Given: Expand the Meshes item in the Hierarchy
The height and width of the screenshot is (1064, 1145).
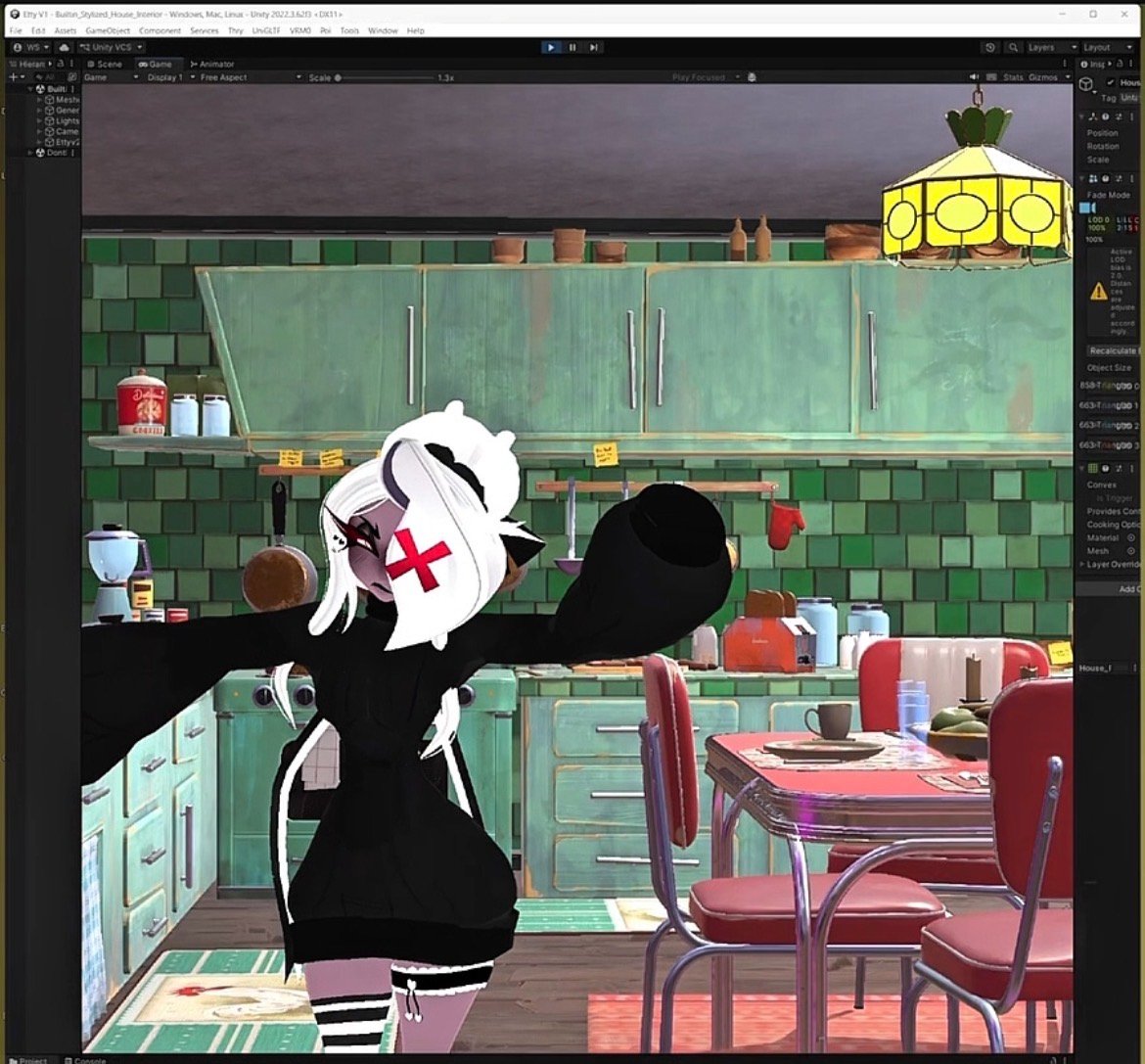Looking at the screenshot, I should (39, 99).
